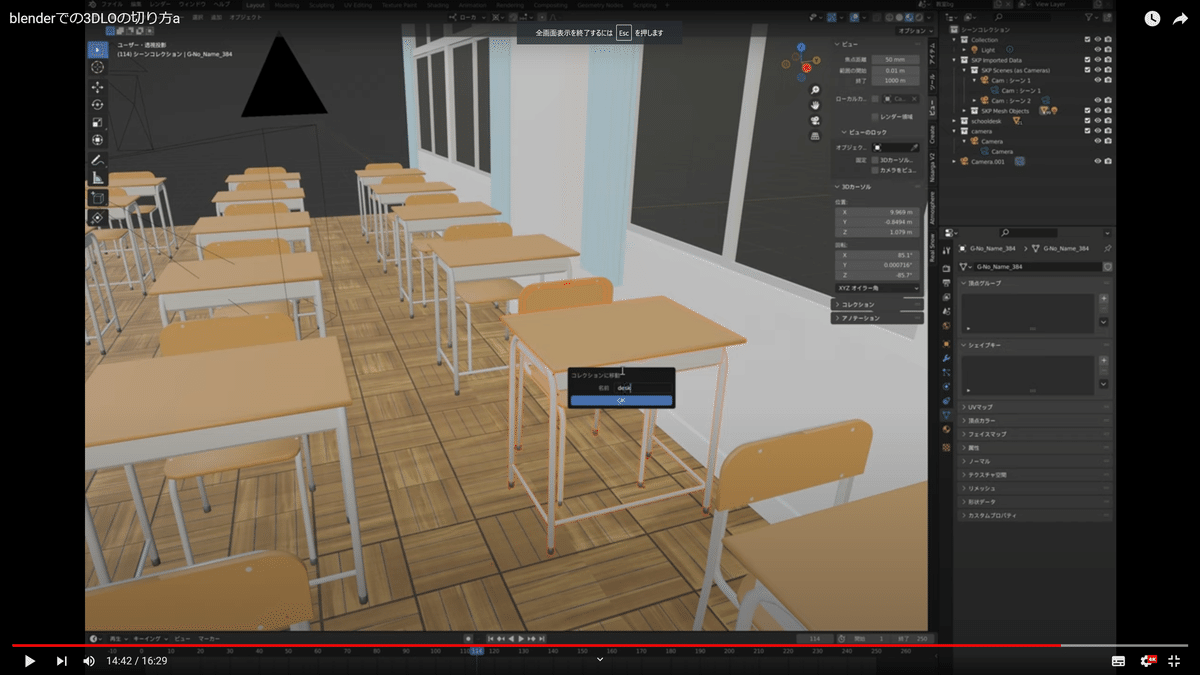Open the XYZ オイラー角 rotation mode dropdown

pyautogui.click(x=878, y=288)
